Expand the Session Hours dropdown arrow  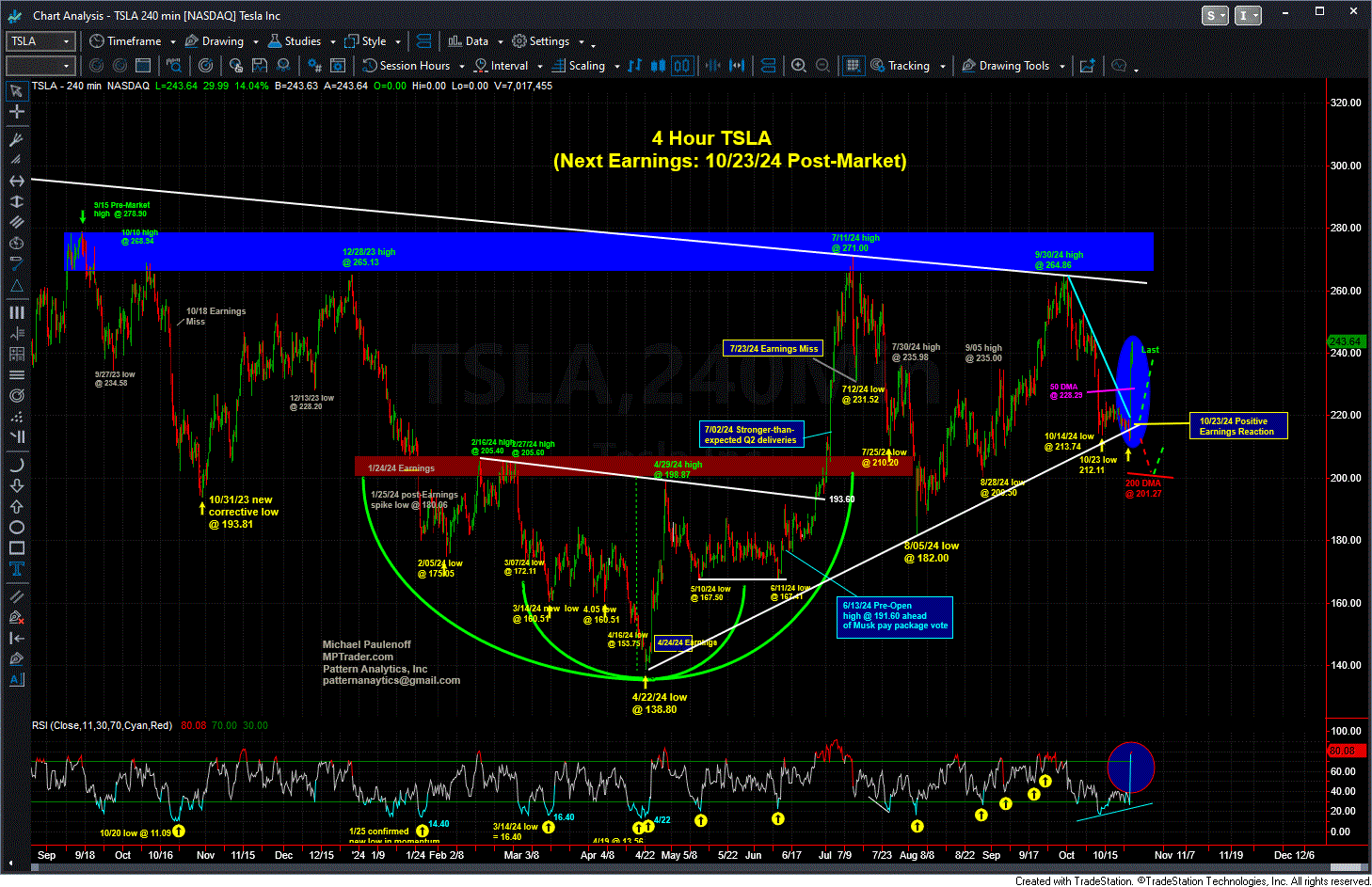(x=460, y=66)
